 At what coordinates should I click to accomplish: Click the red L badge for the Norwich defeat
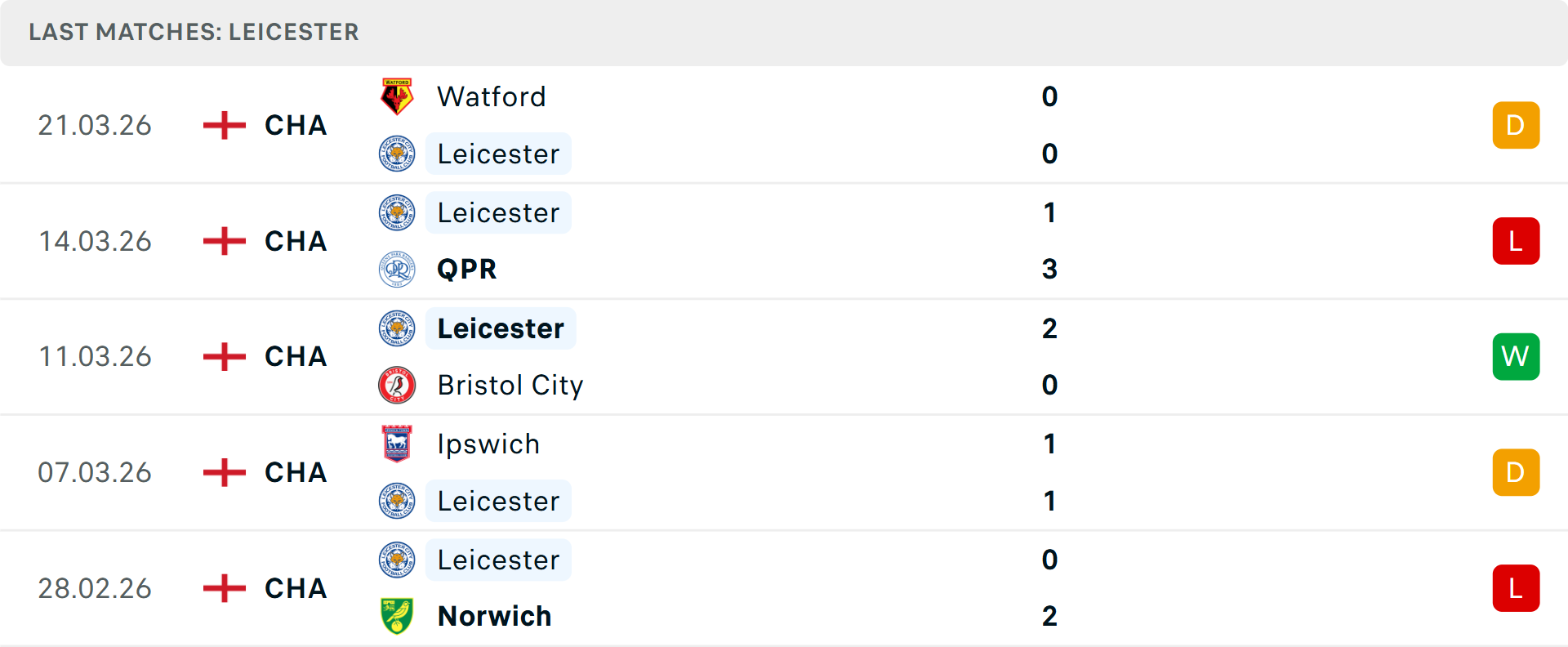coord(1516,588)
